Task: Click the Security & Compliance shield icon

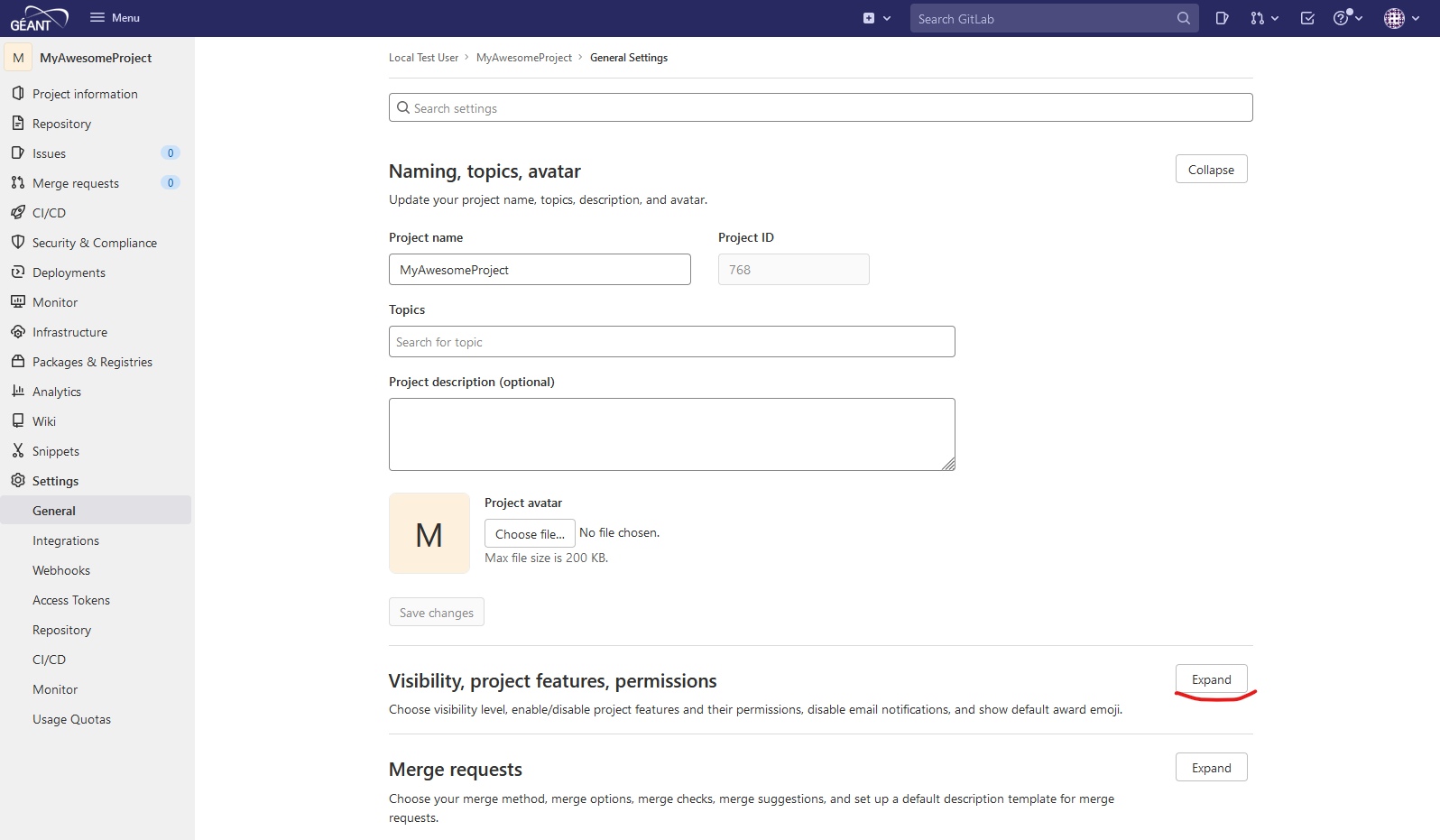Action: point(18,243)
